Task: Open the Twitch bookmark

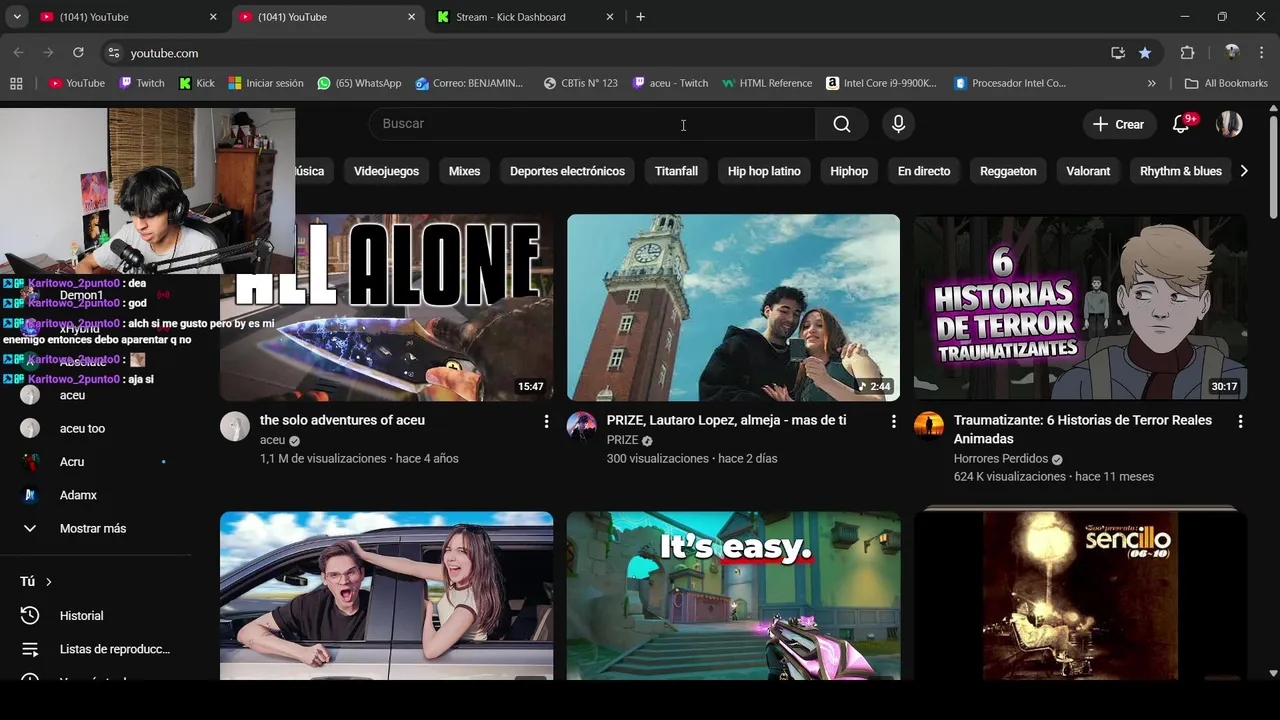Action: (141, 83)
